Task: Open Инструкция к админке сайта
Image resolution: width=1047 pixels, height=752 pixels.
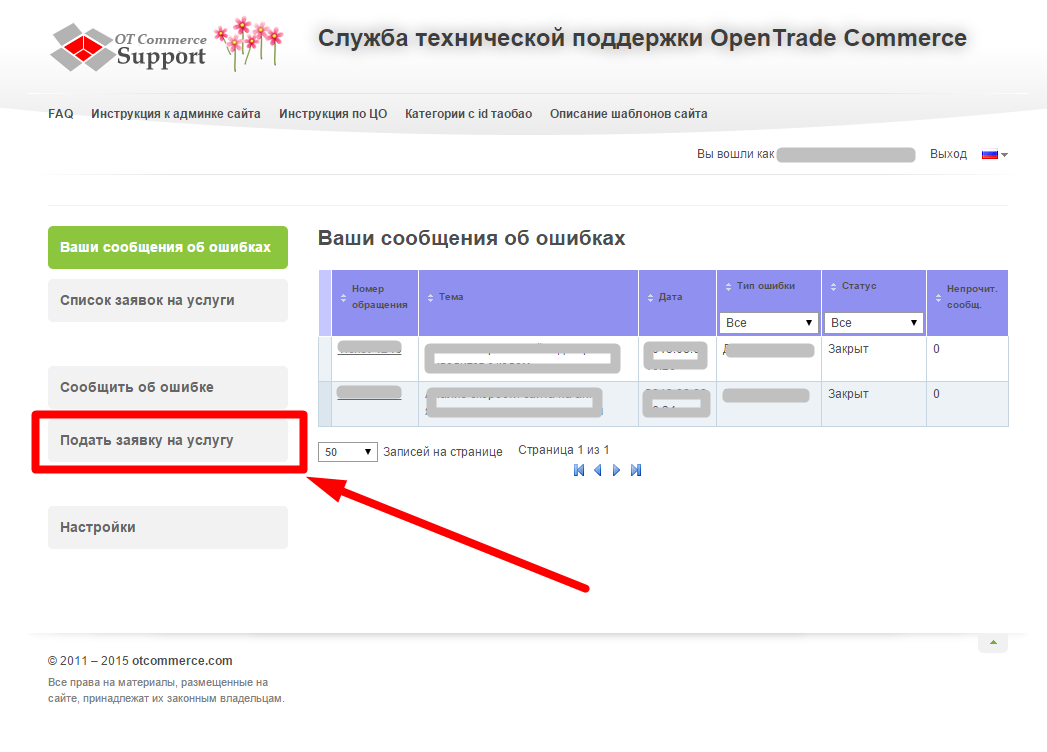Action: click(176, 114)
